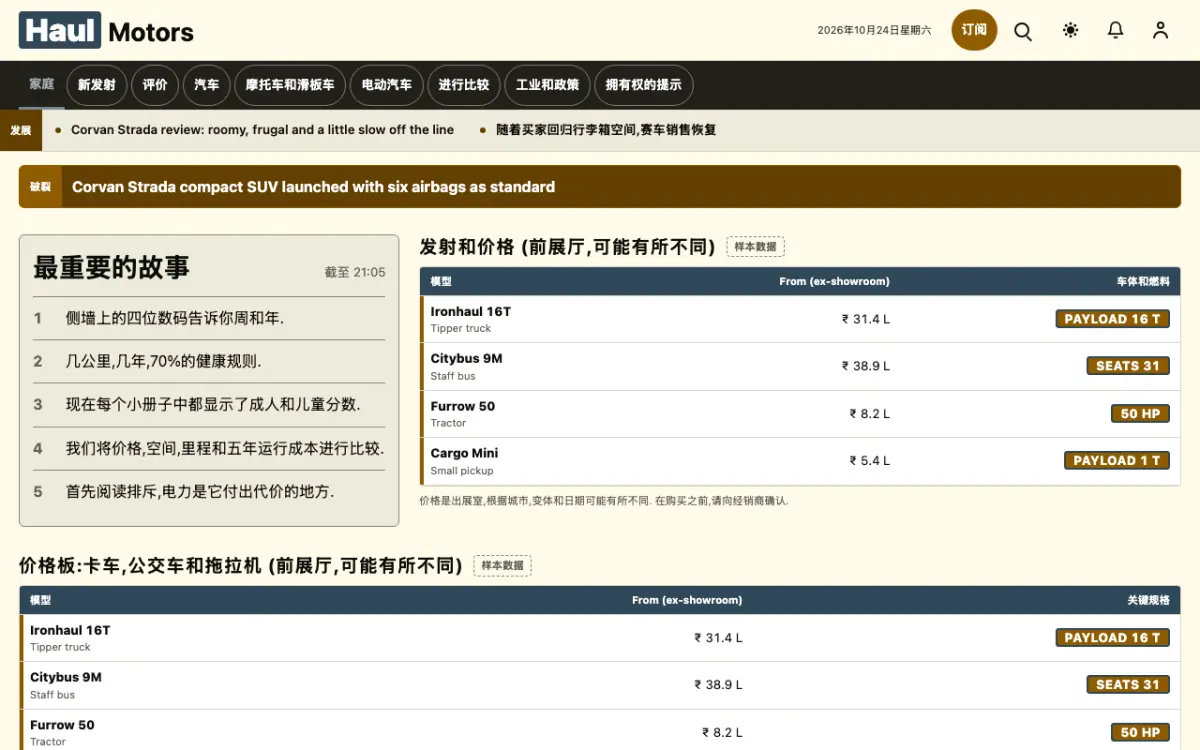Click SEATS 31 badge in 发射和价格 table

coord(1128,366)
